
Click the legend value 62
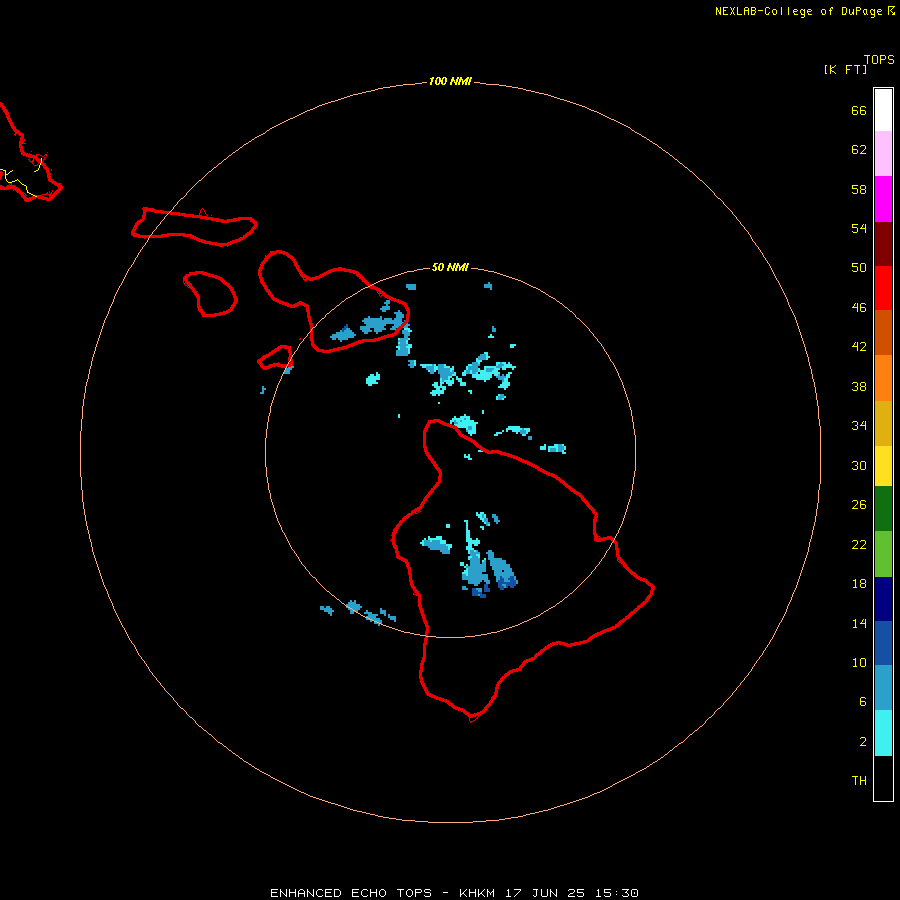click(859, 150)
